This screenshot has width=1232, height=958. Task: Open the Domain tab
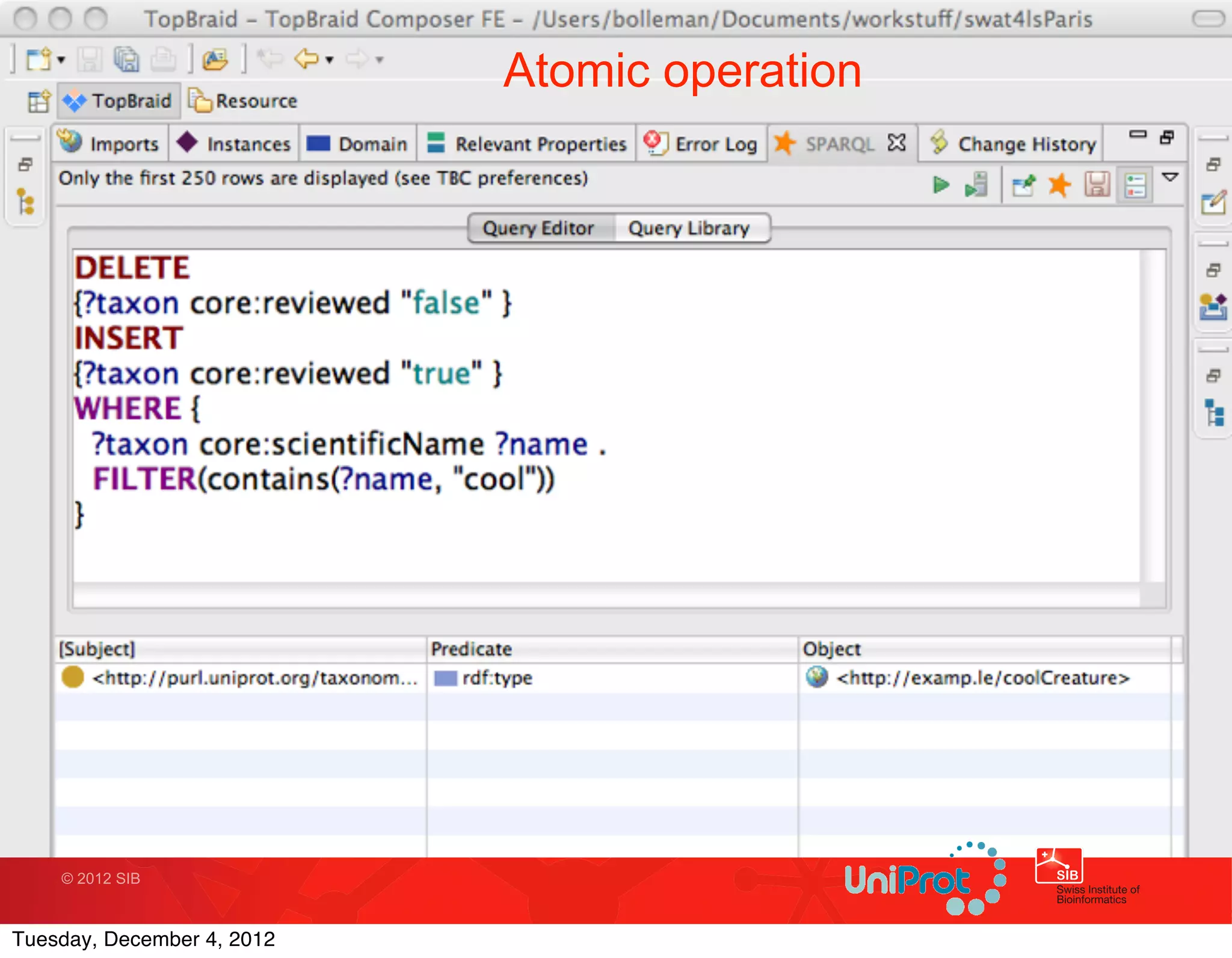coord(358,144)
